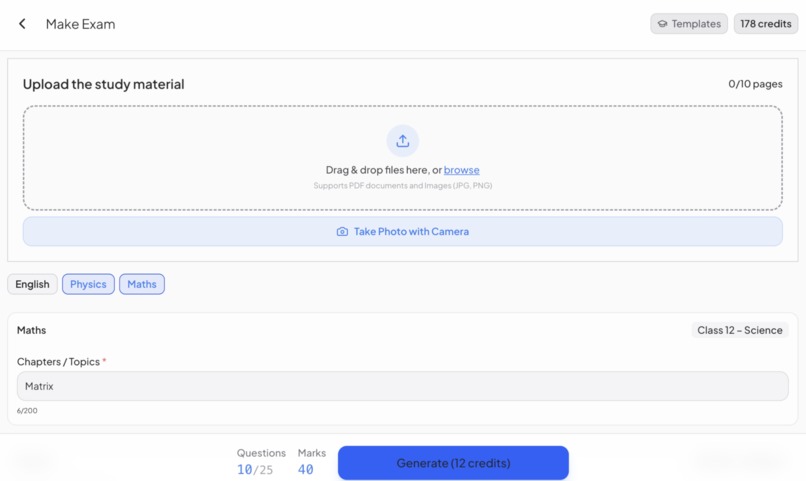Screen dimensions: 806x481
Task: Go back using the arrow icon
Action: 22,24
